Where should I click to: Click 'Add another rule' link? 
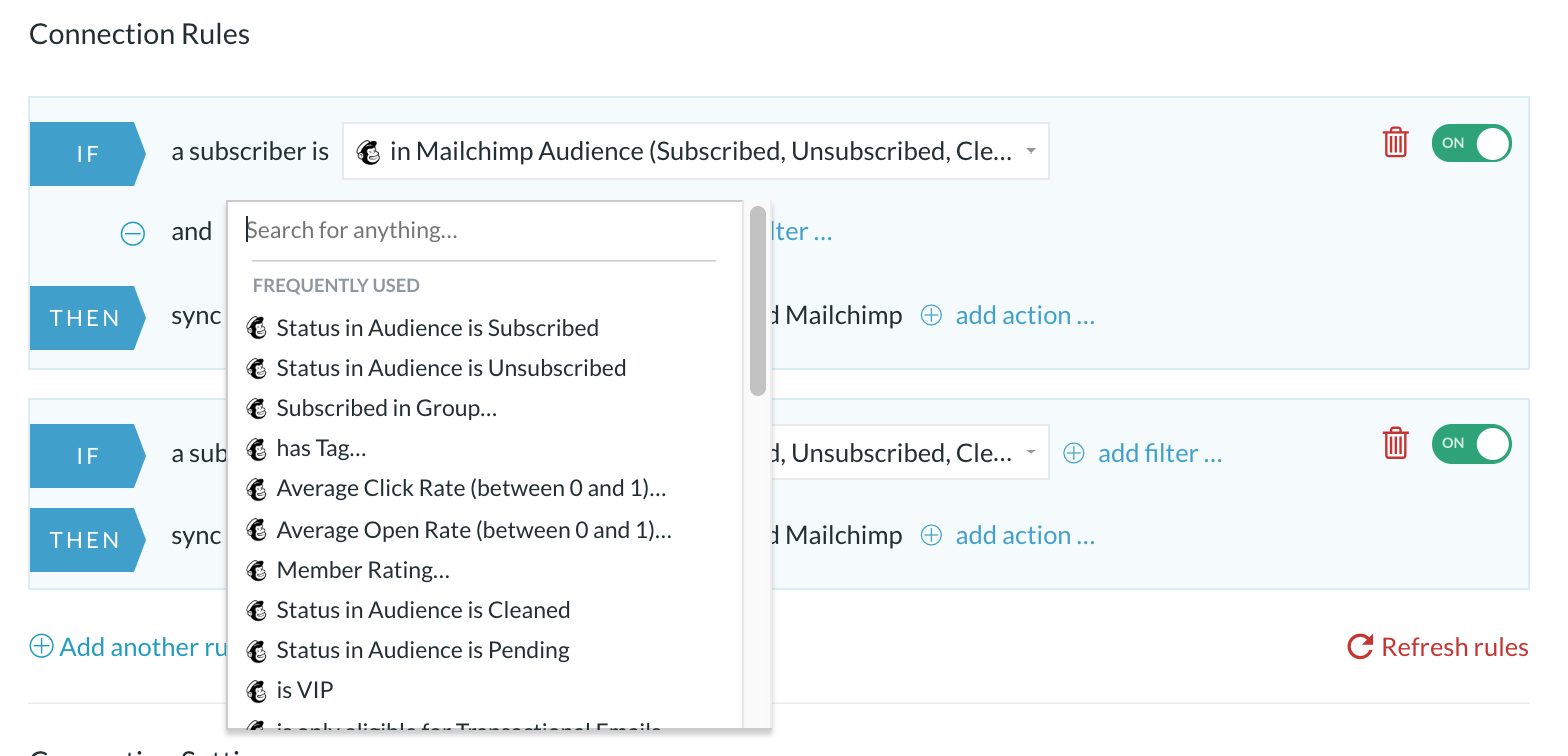pos(145,647)
